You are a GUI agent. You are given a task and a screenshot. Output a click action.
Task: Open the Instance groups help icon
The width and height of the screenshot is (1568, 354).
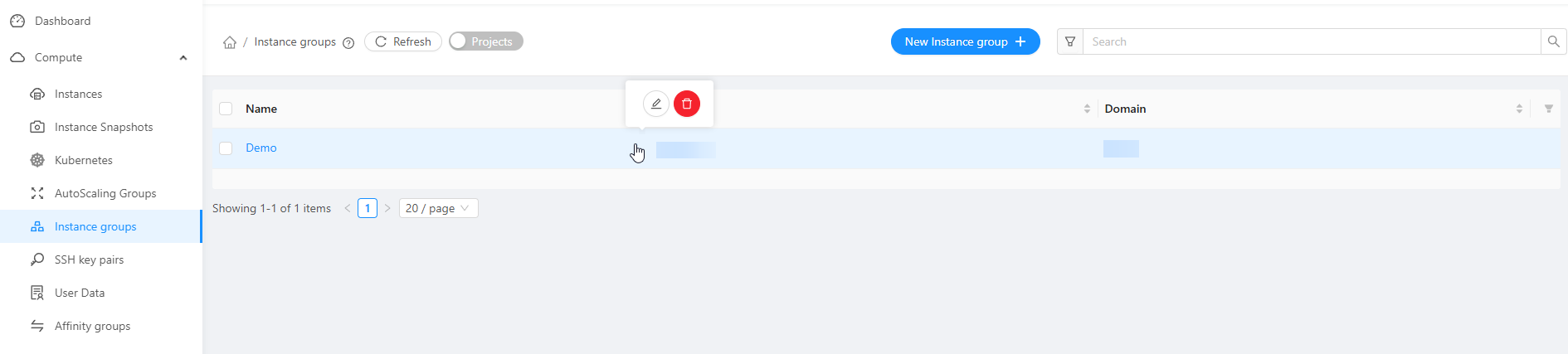click(x=348, y=43)
